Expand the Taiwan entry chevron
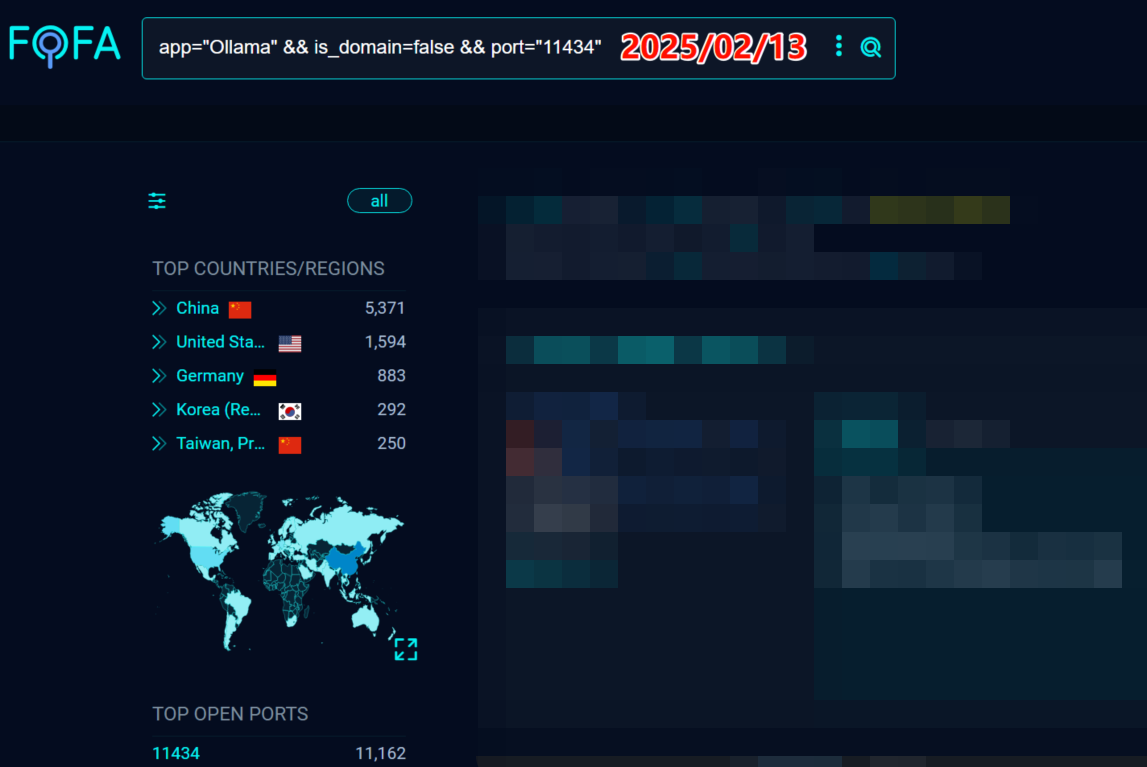This screenshot has width=1147, height=767. [159, 444]
